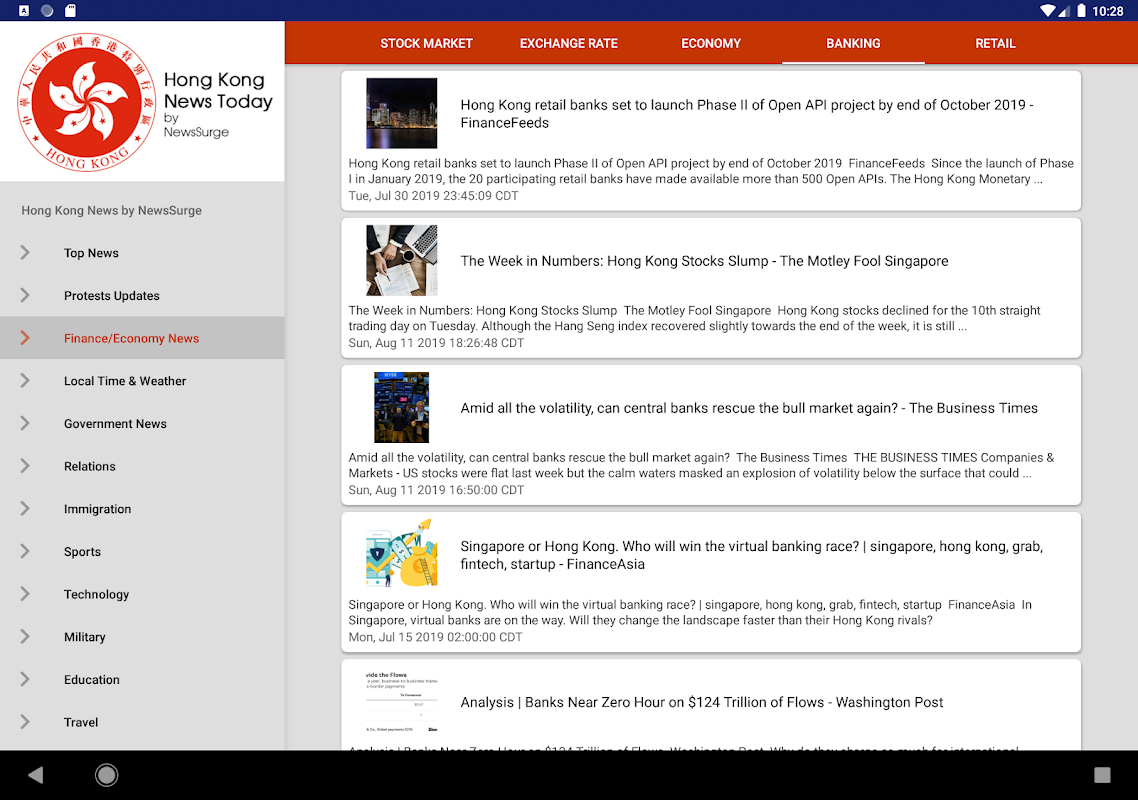The image size is (1138, 800).
Task: Tap the circular sync notification icon
Action: 47,10
